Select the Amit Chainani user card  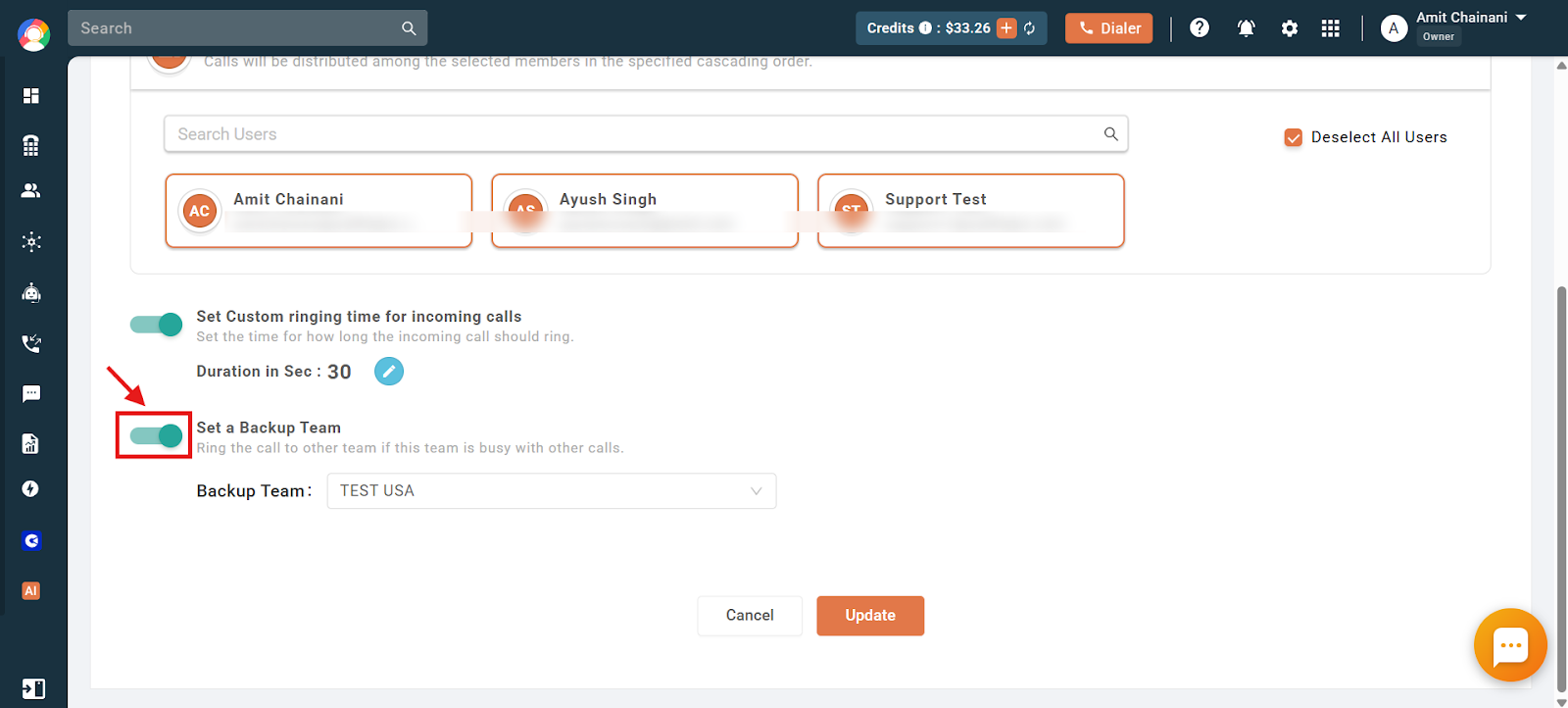pyautogui.click(x=318, y=211)
